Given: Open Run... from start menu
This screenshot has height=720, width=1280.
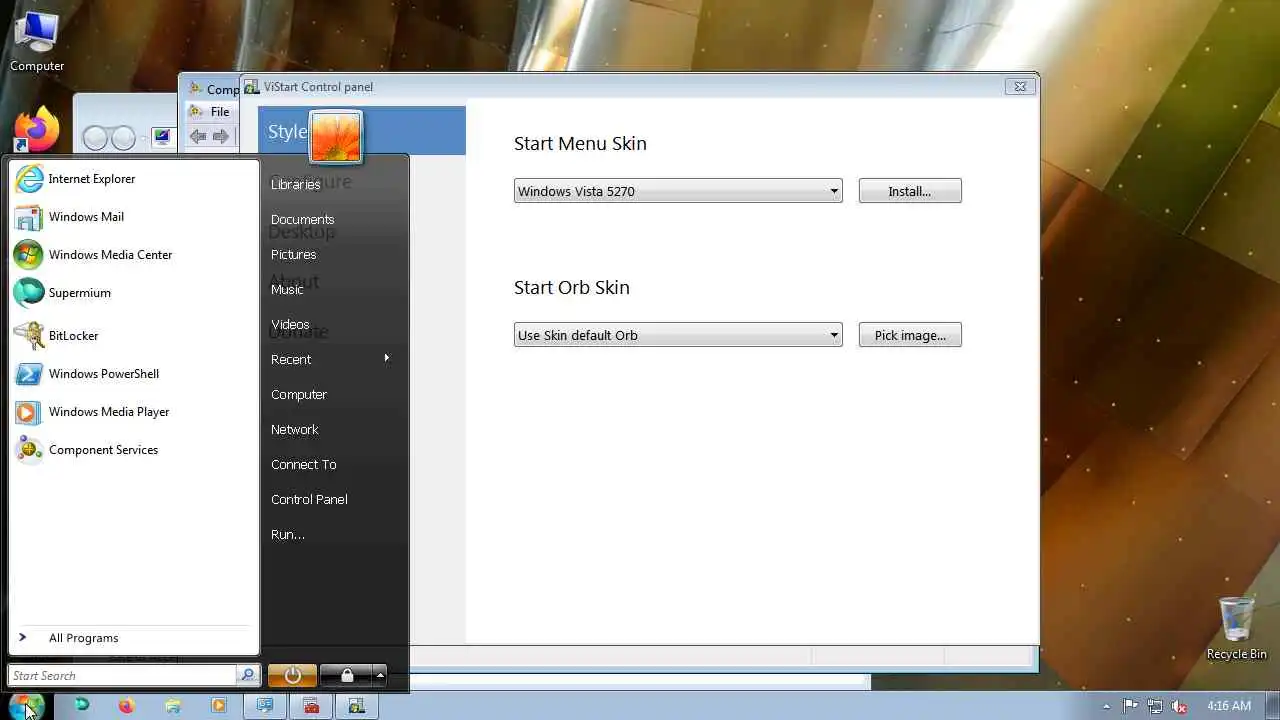Looking at the screenshot, I should 287,535.
